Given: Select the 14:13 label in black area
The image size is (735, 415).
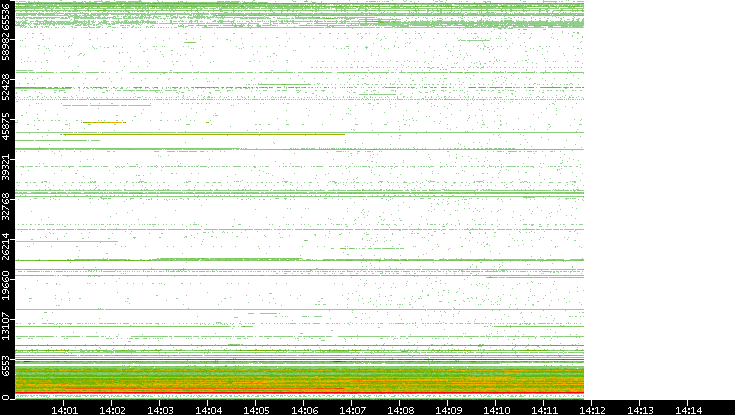Looking at the screenshot, I should [640, 409].
